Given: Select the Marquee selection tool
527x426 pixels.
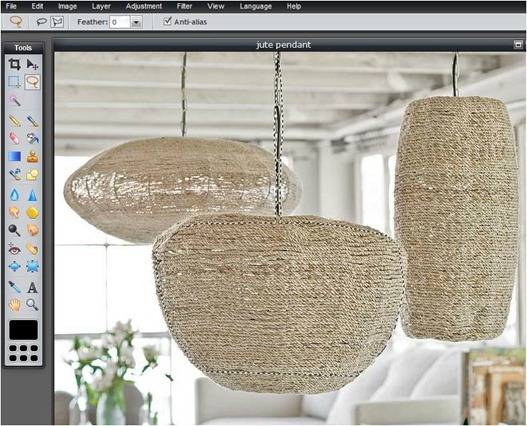Looking at the screenshot, I should (x=14, y=82).
